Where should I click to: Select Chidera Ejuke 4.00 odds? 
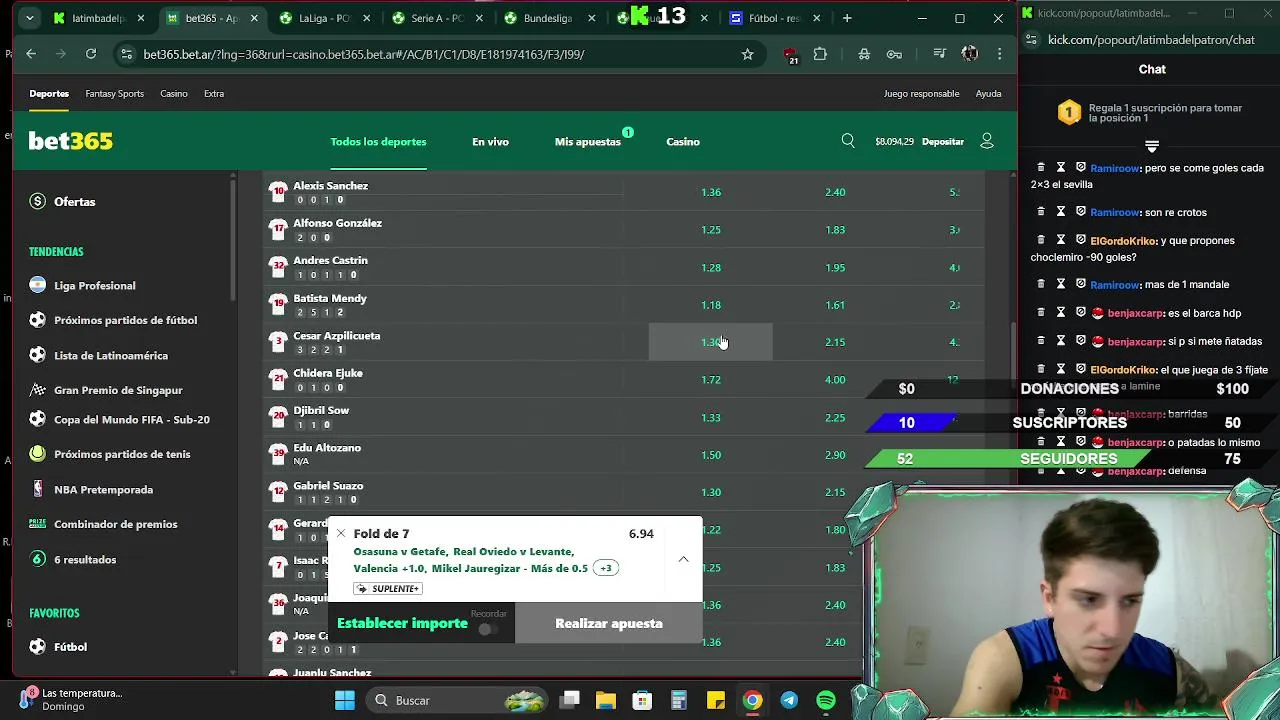click(835, 380)
